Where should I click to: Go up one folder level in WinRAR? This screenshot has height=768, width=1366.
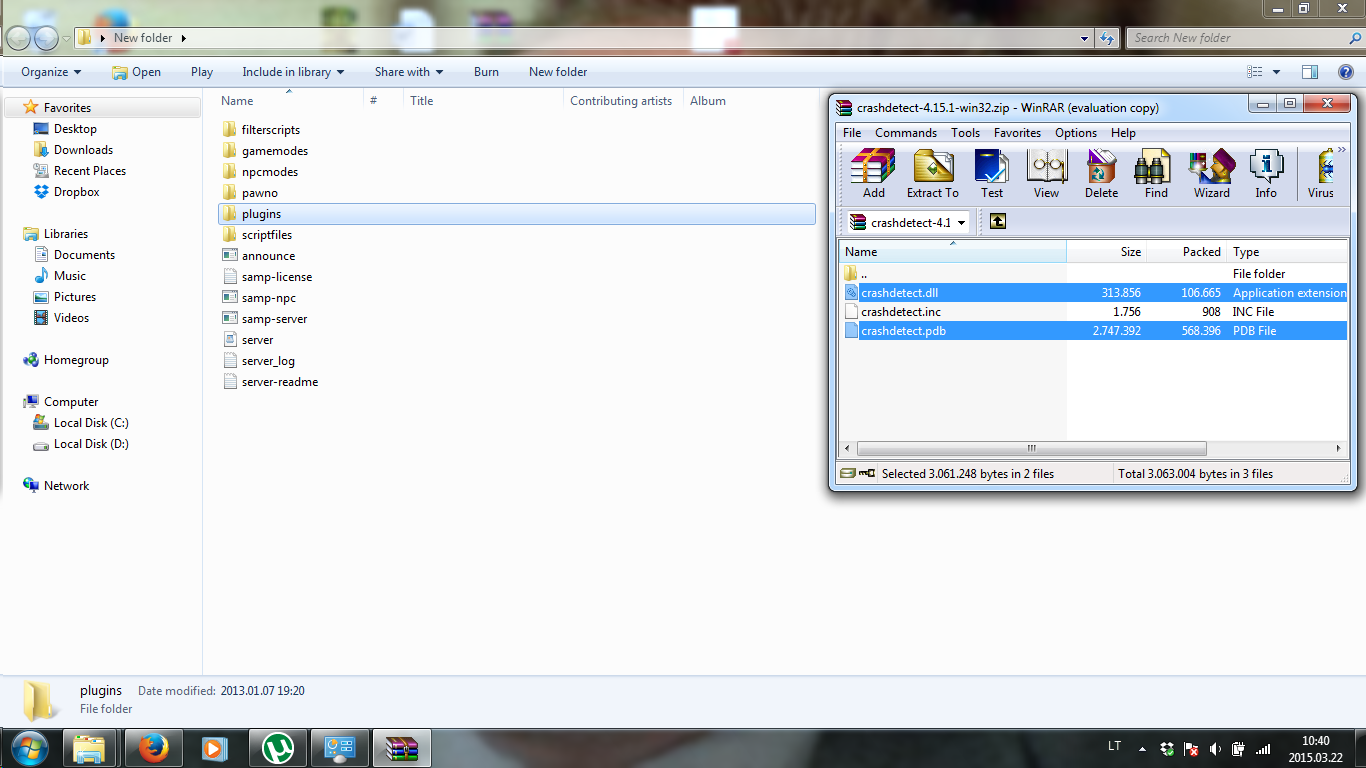[x=997, y=222]
